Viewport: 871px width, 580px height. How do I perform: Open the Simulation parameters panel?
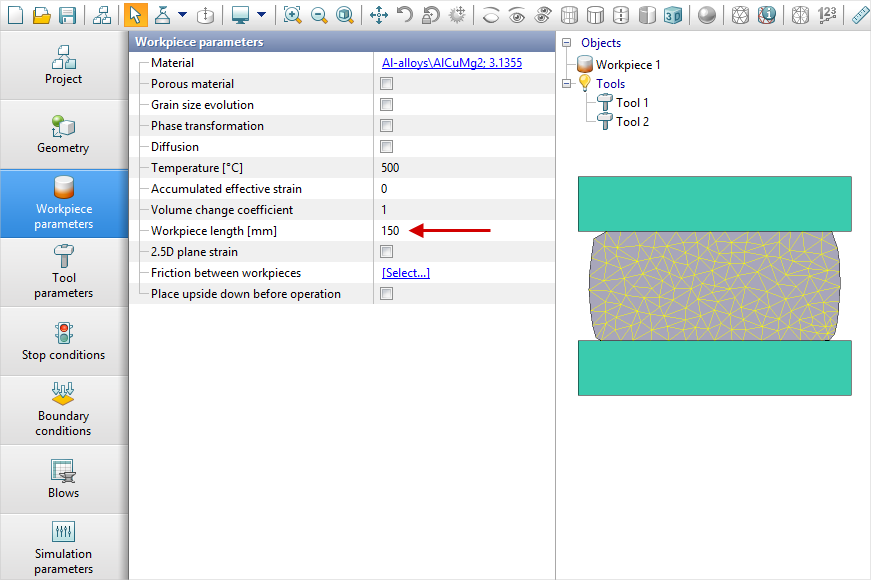(63, 546)
